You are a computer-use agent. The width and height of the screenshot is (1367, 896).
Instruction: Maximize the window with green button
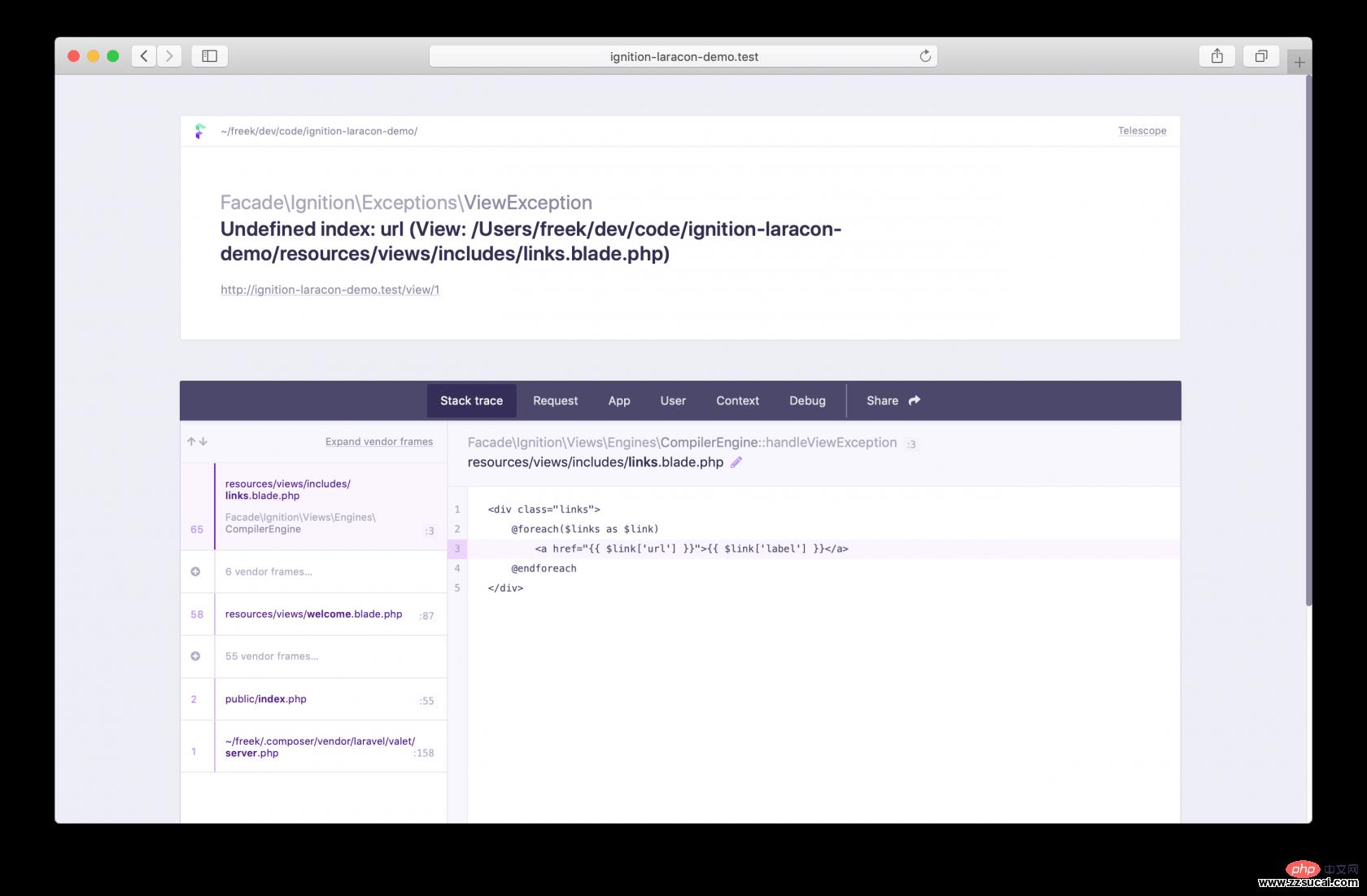point(113,56)
